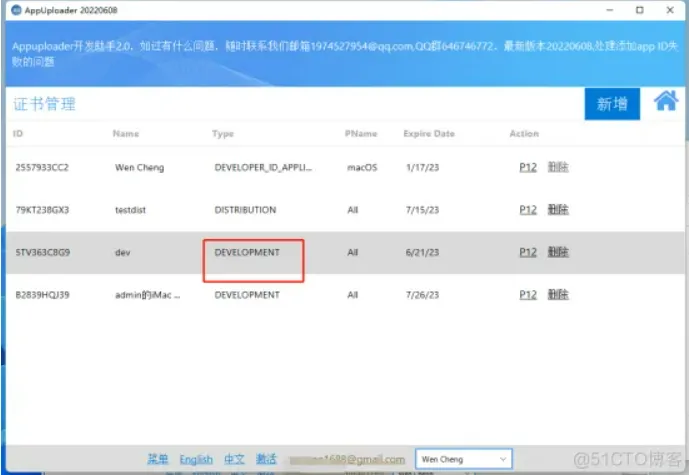This screenshot has width=689, height=475.
Task: Delete the admin的iMac certificate
Action: [558, 294]
